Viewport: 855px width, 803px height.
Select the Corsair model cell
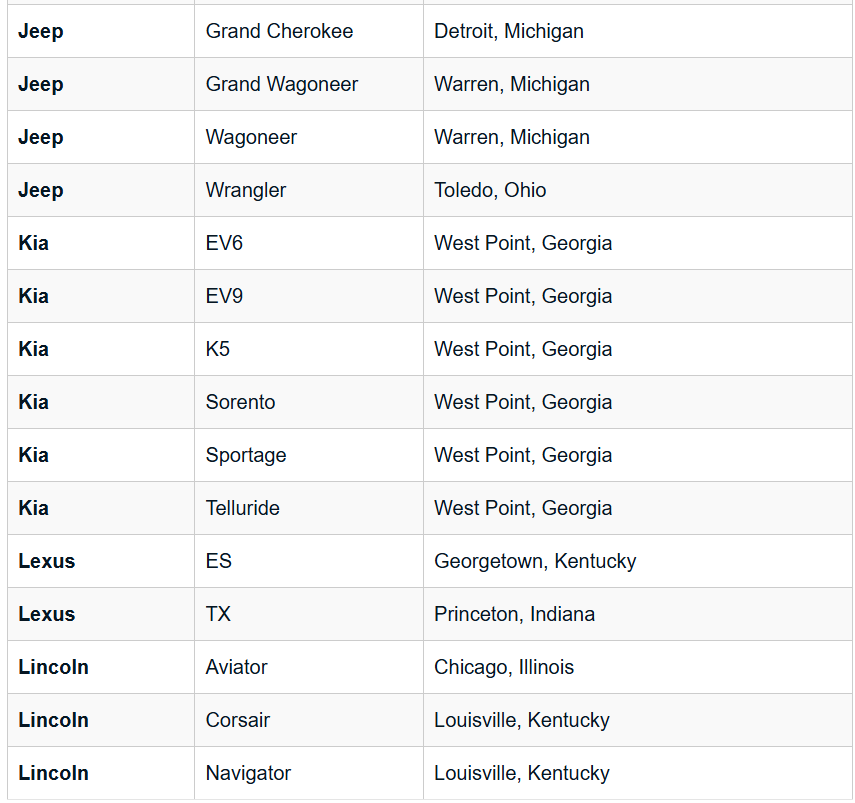[238, 720]
